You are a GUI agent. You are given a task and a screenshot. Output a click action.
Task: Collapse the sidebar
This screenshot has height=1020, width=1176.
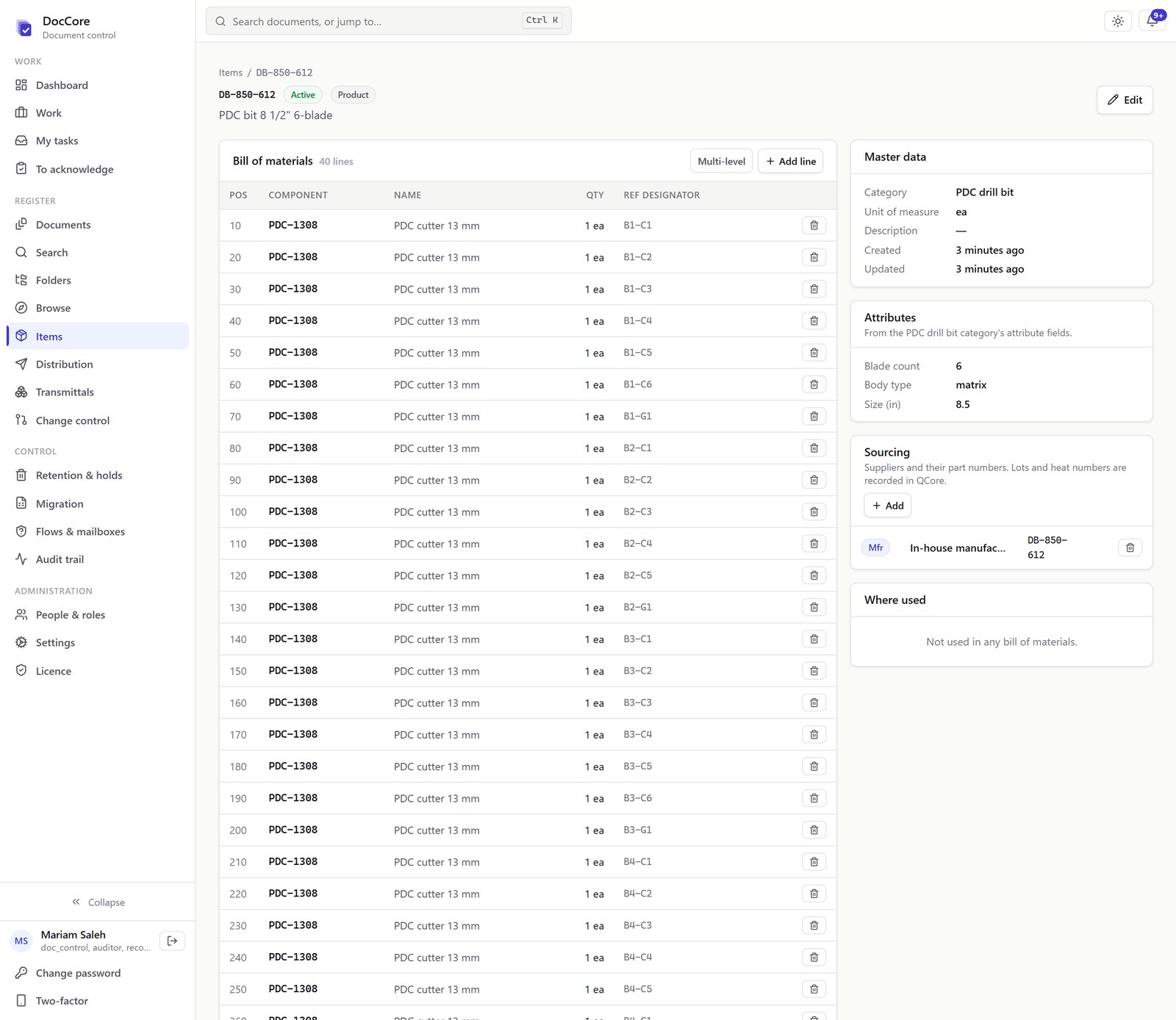[98, 902]
